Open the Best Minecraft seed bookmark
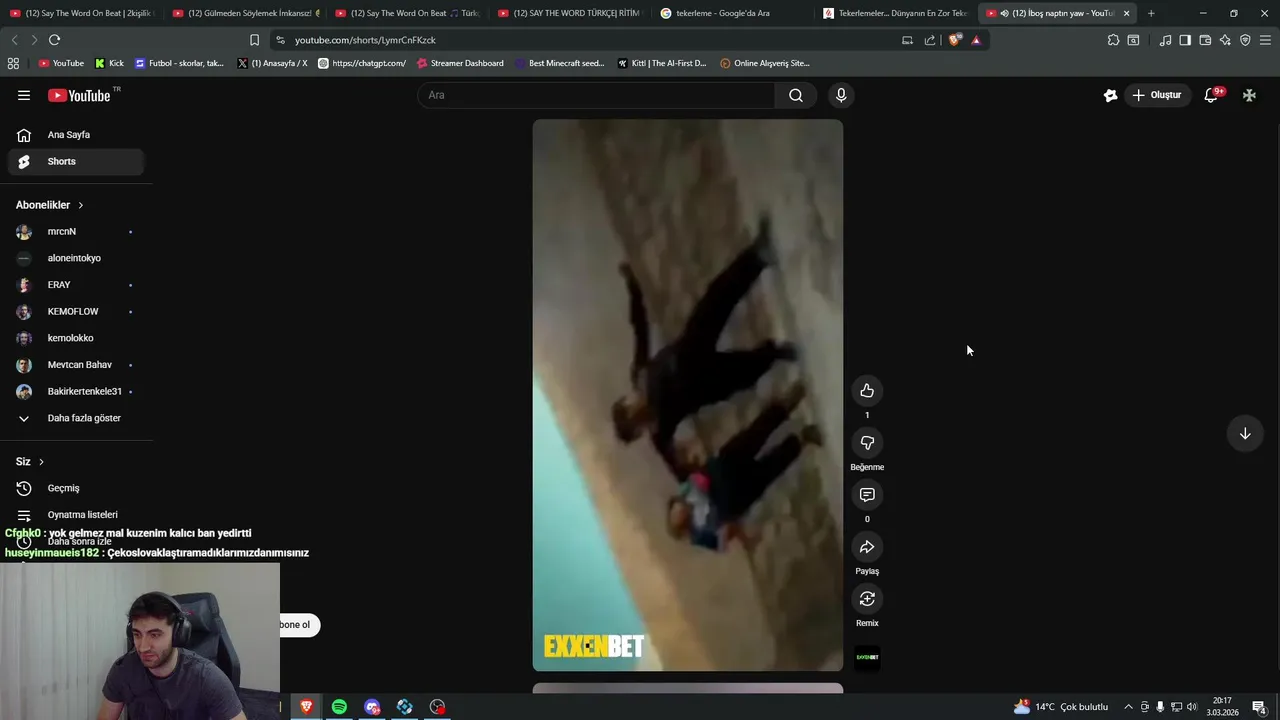 point(560,63)
